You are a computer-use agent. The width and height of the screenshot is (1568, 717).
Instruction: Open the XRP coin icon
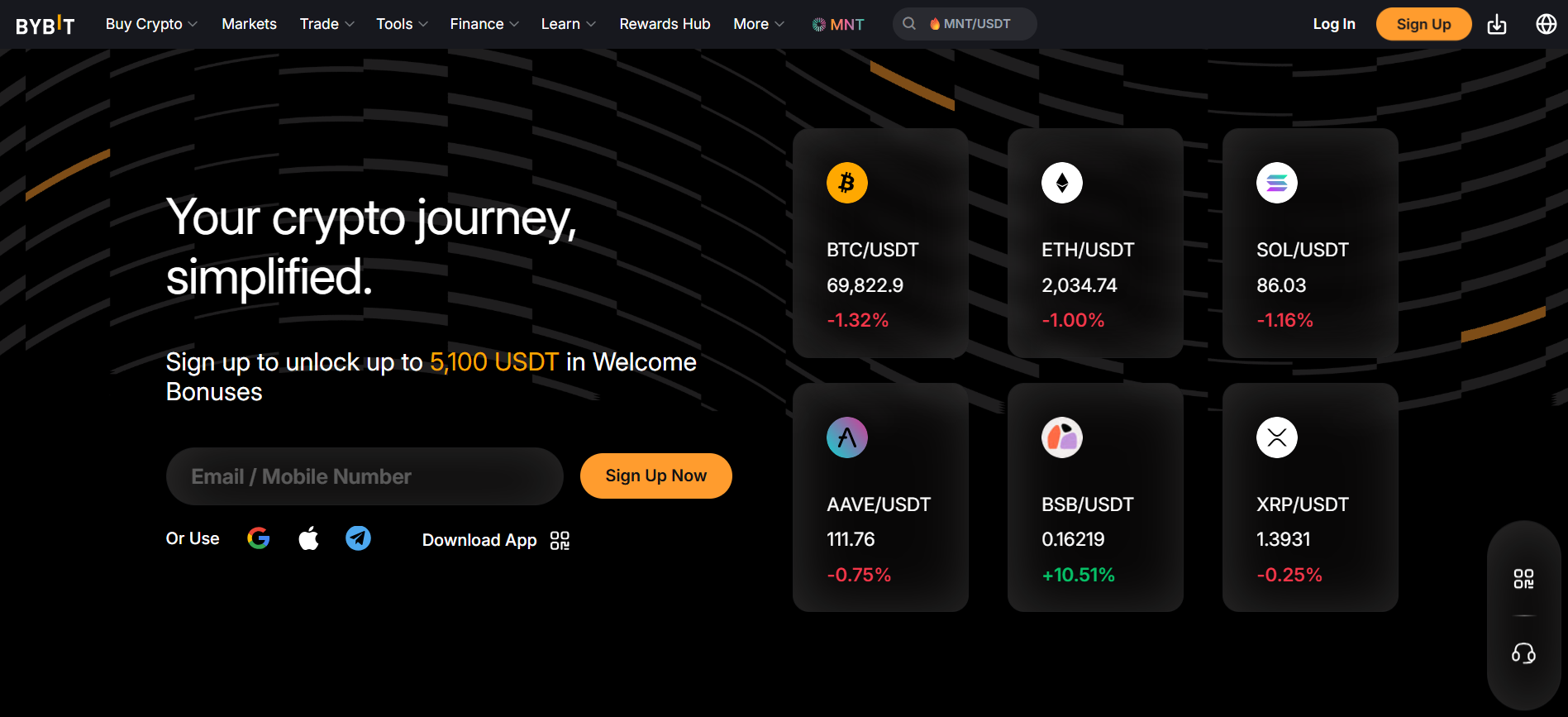click(x=1276, y=437)
